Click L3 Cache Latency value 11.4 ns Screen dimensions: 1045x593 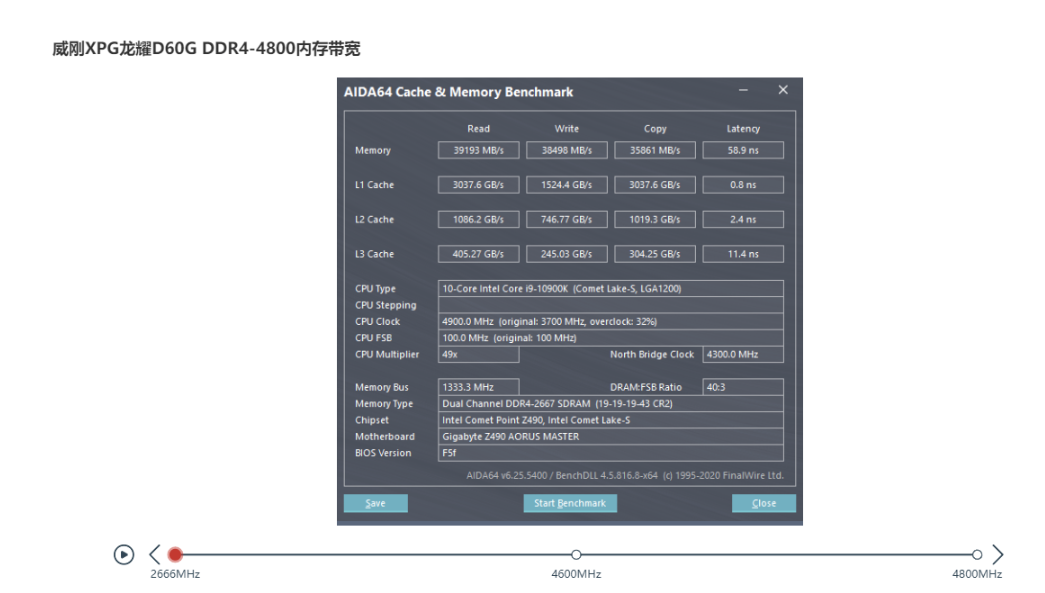[743, 254]
